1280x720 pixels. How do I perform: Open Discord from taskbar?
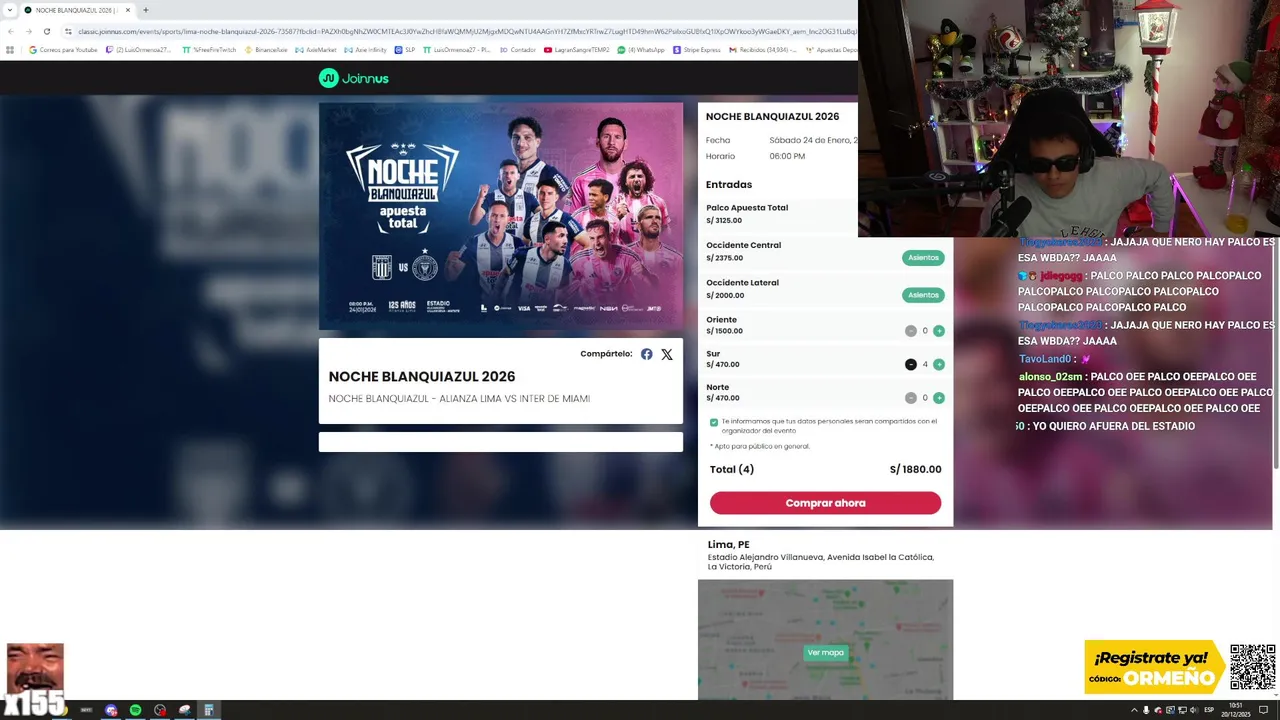pyautogui.click(x=111, y=710)
